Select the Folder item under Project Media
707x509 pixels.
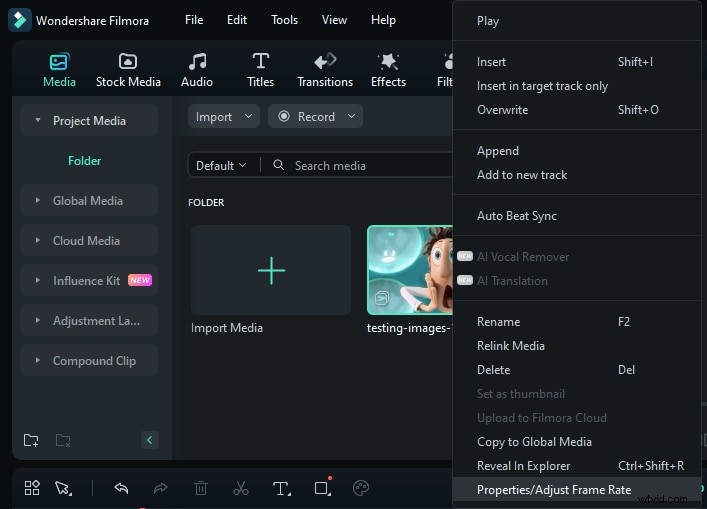[84, 161]
